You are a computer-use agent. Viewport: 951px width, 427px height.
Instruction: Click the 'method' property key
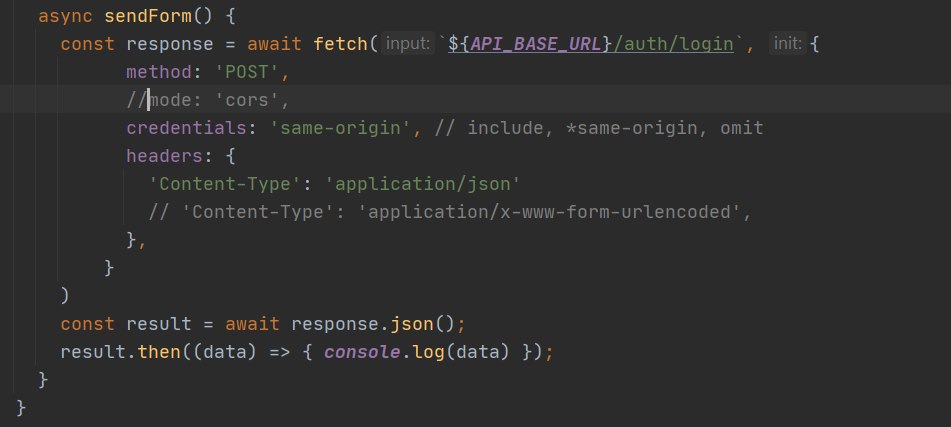coord(159,72)
